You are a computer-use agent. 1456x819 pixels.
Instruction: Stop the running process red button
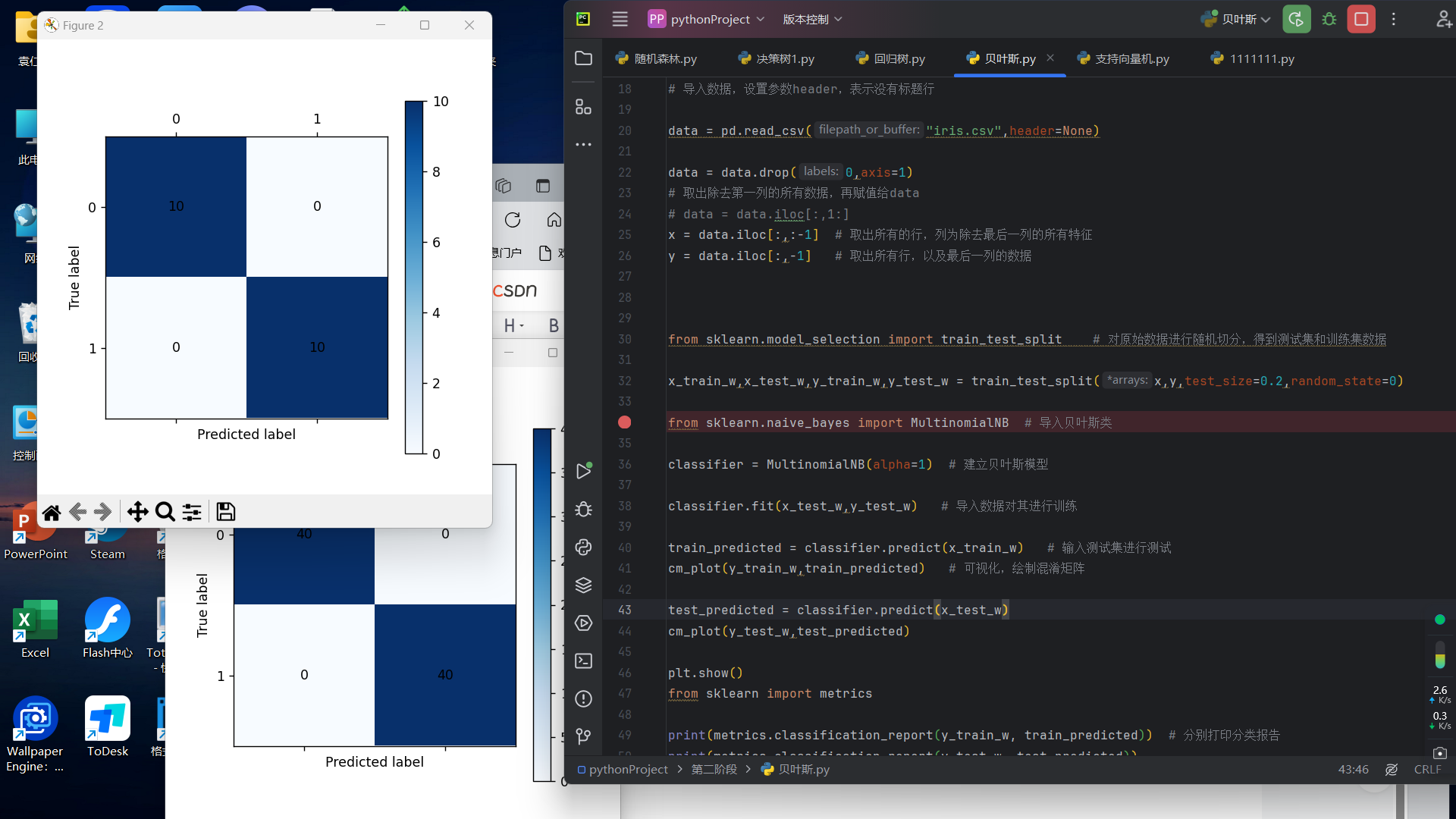(1361, 20)
